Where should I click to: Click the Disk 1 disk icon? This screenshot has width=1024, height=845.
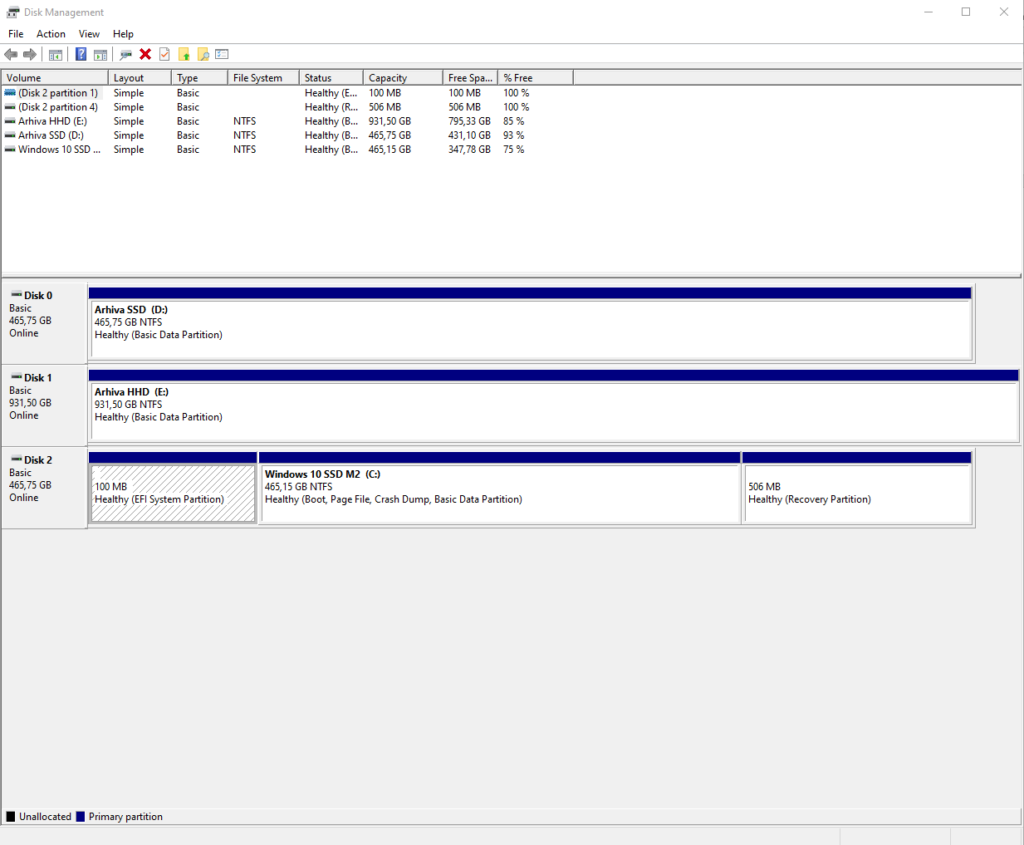click(16, 377)
